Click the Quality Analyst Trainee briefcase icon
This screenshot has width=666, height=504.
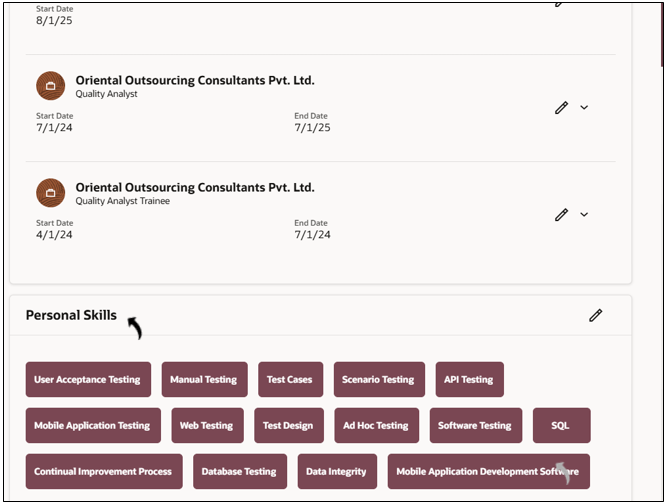[50, 193]
